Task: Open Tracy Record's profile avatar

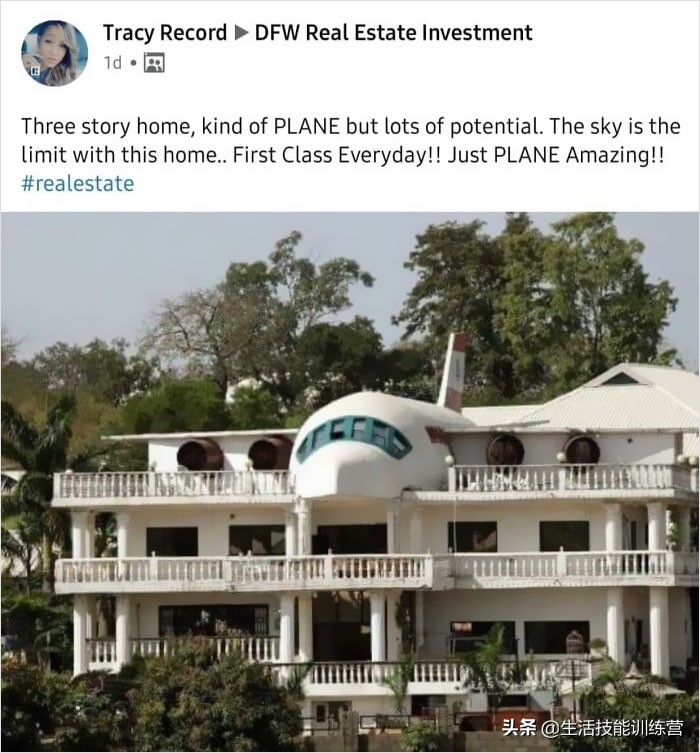Action: (x=54, y=53)
